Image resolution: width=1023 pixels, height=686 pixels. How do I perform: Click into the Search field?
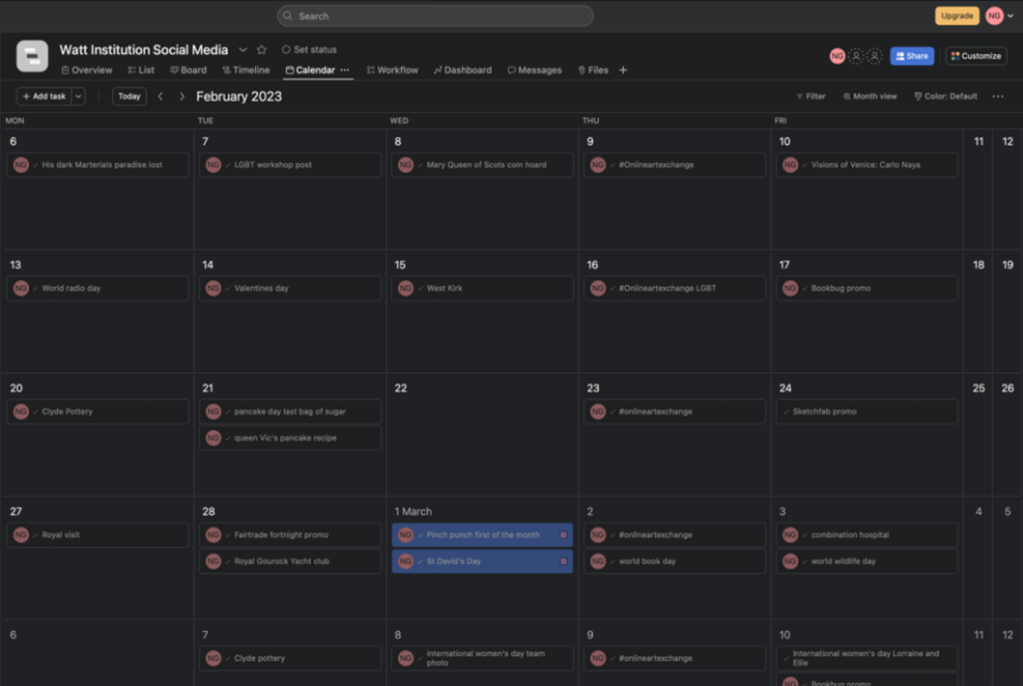(435, 16)
